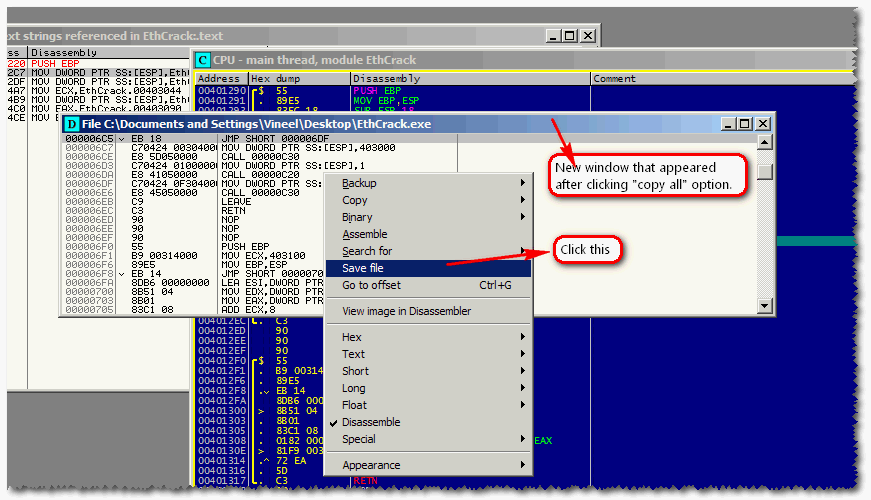Choose Go to offset entry

coord(428,285)
